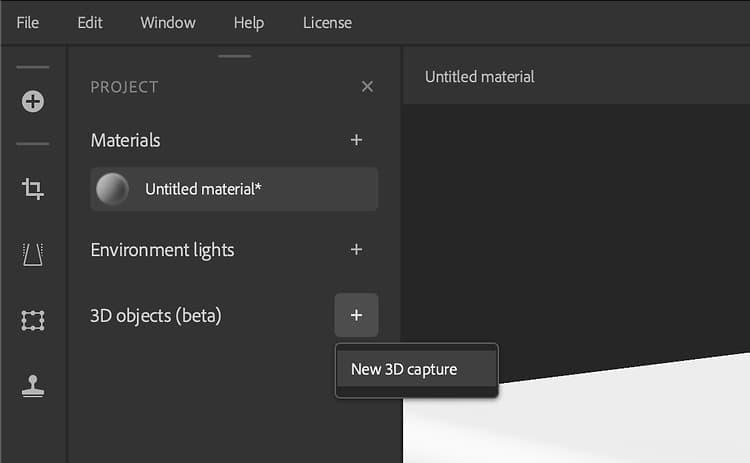Open the Edit menu
This screenshot has height=463, width=750.
pyautogui.click(x=90, y=22)
